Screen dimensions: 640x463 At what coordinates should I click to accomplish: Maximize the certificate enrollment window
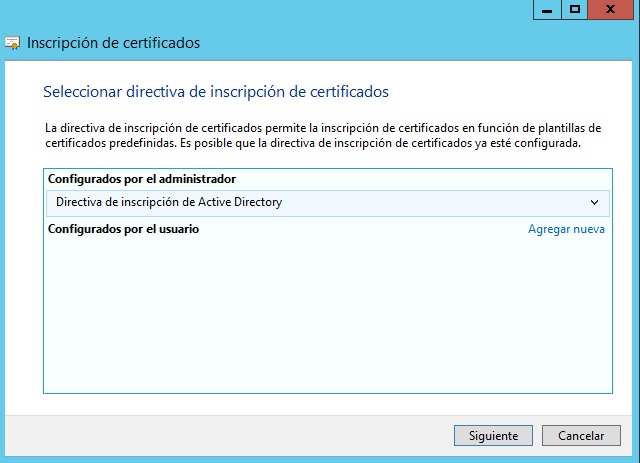(x=575, y=9)
